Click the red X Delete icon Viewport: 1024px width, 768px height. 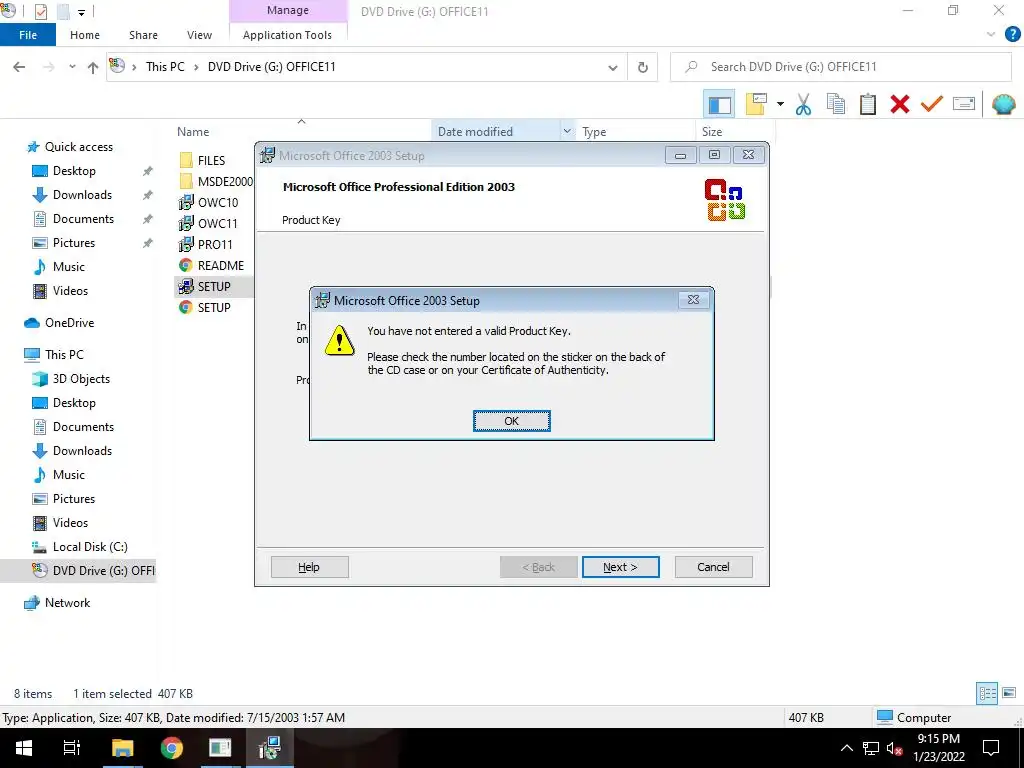(x=899, y=104)
